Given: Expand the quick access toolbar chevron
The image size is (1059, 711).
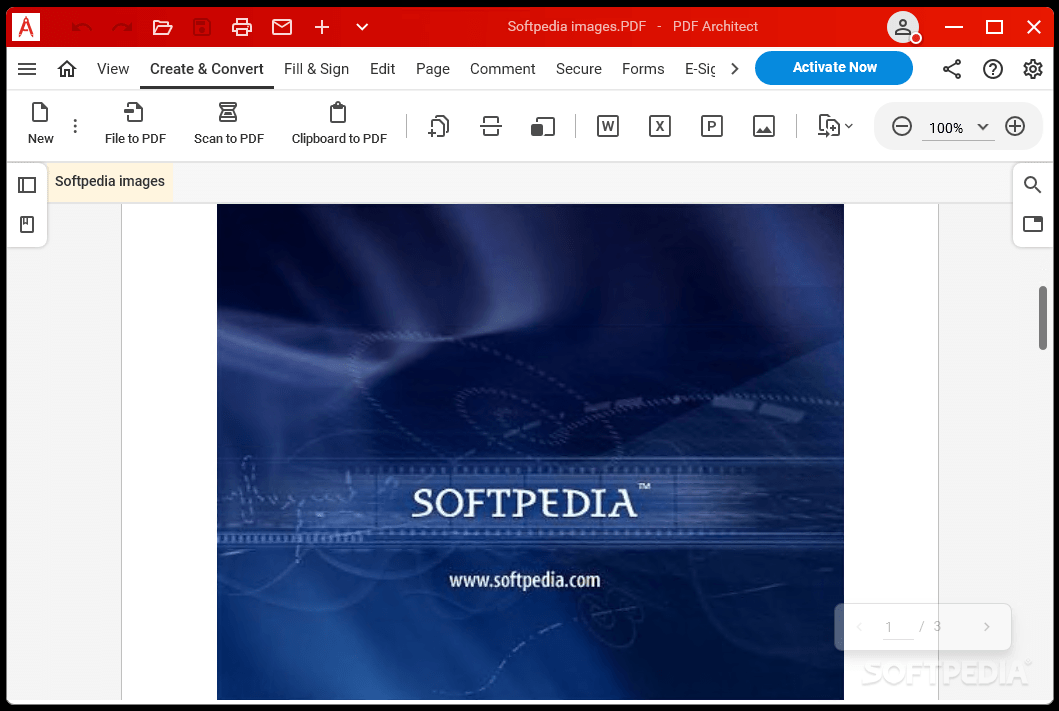Looking at the screenshot, I should [x=362, y=27].
